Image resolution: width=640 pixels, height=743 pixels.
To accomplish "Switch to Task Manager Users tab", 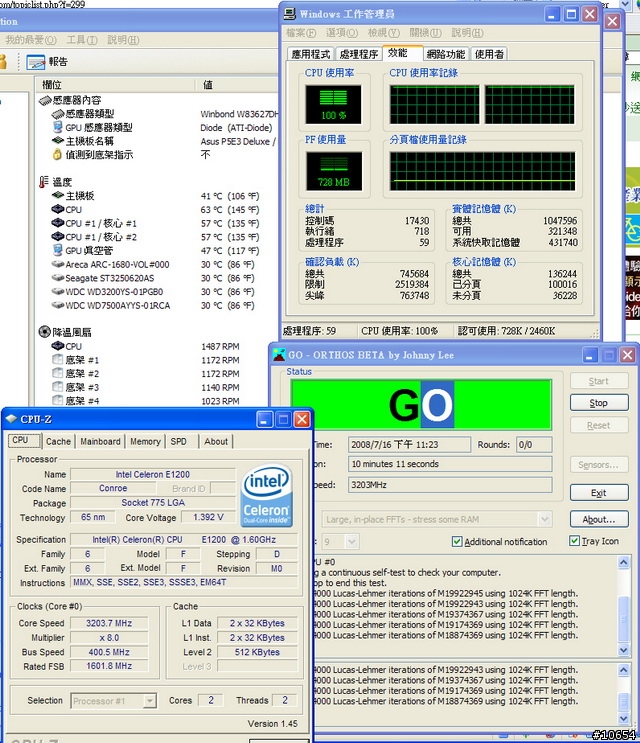I will coord(489,54).
